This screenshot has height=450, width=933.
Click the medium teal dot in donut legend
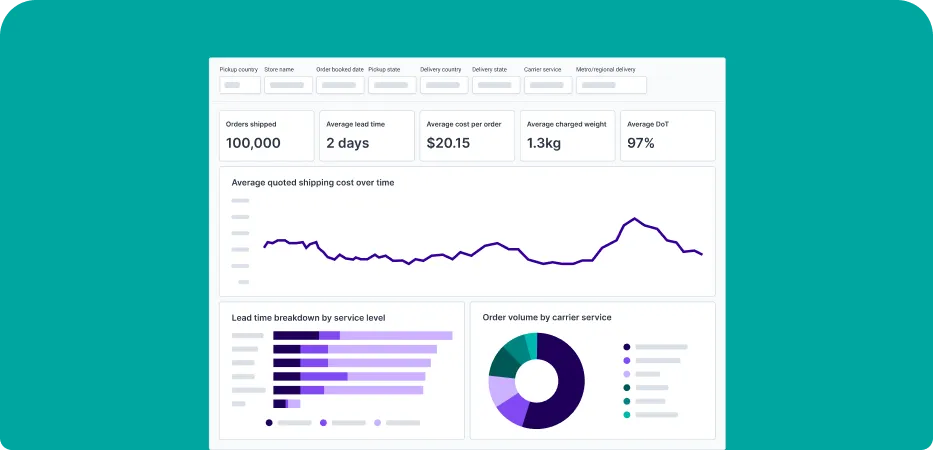coord(627,401)
